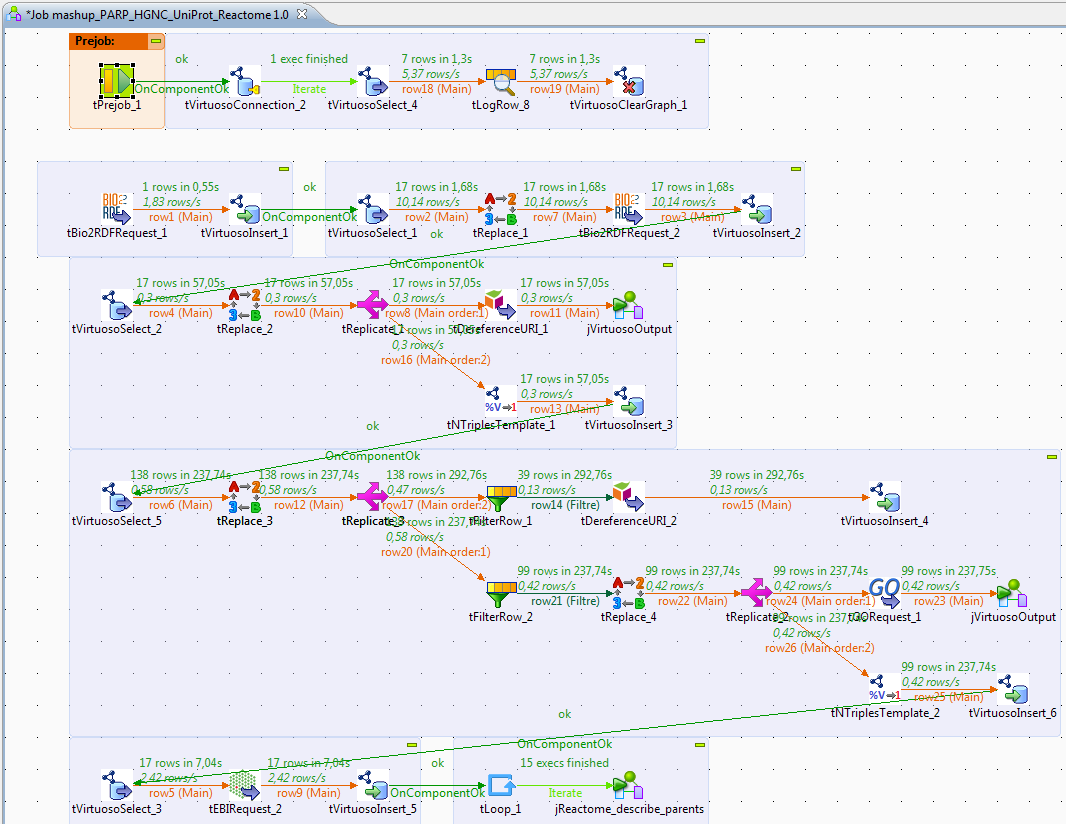The height and width of the screenshot is (824, 1066).
Task: Click the tDereferenceURI_2 cube icon
Action: click(x=628, y=496)
